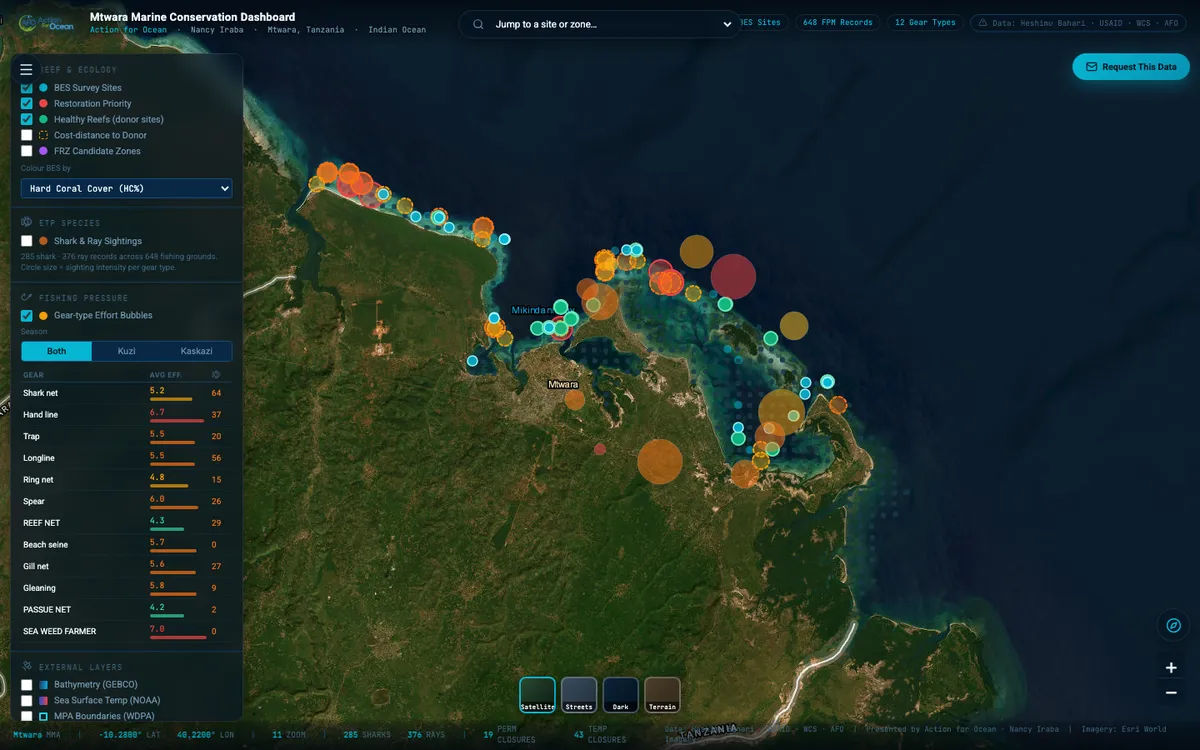Image resolution: width=1200 pixels, height=750 pixels.
Task: Click the MPA Boundaries square legend icon
Action: pos(43,716)
